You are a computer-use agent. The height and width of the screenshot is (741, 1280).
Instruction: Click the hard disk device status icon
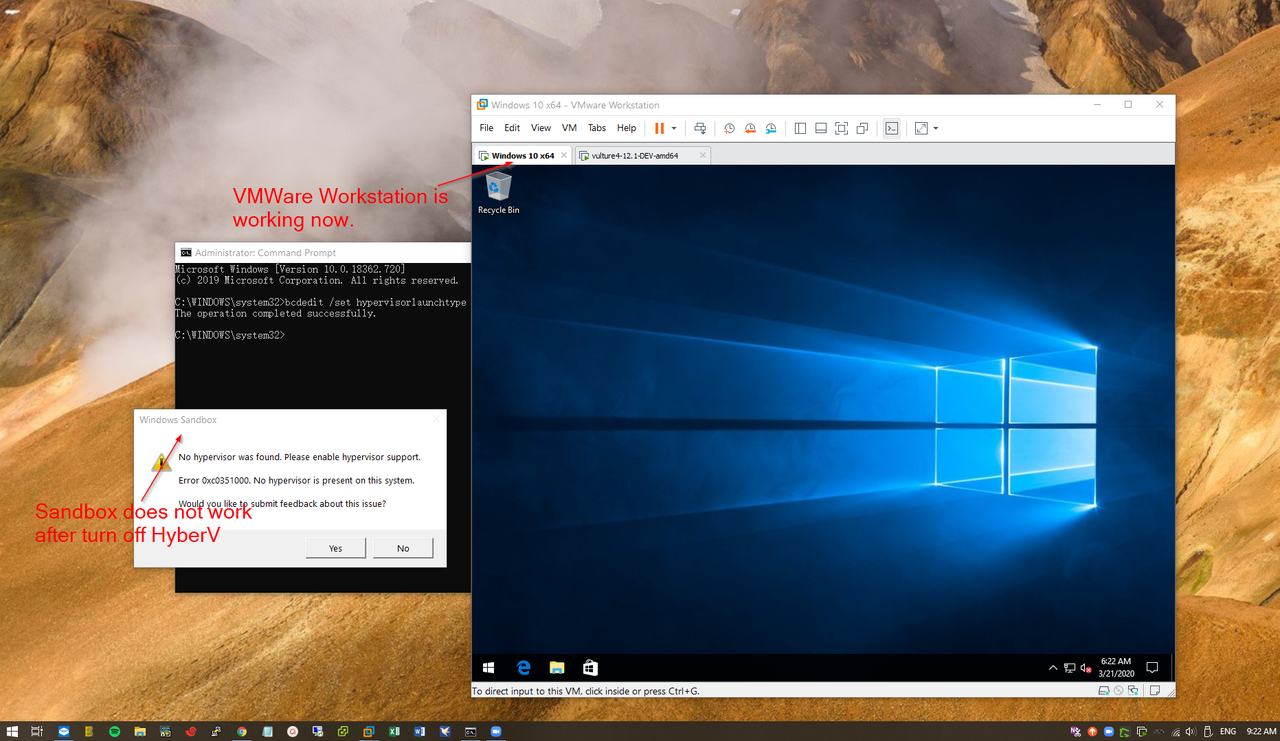tap(1104, 690)
